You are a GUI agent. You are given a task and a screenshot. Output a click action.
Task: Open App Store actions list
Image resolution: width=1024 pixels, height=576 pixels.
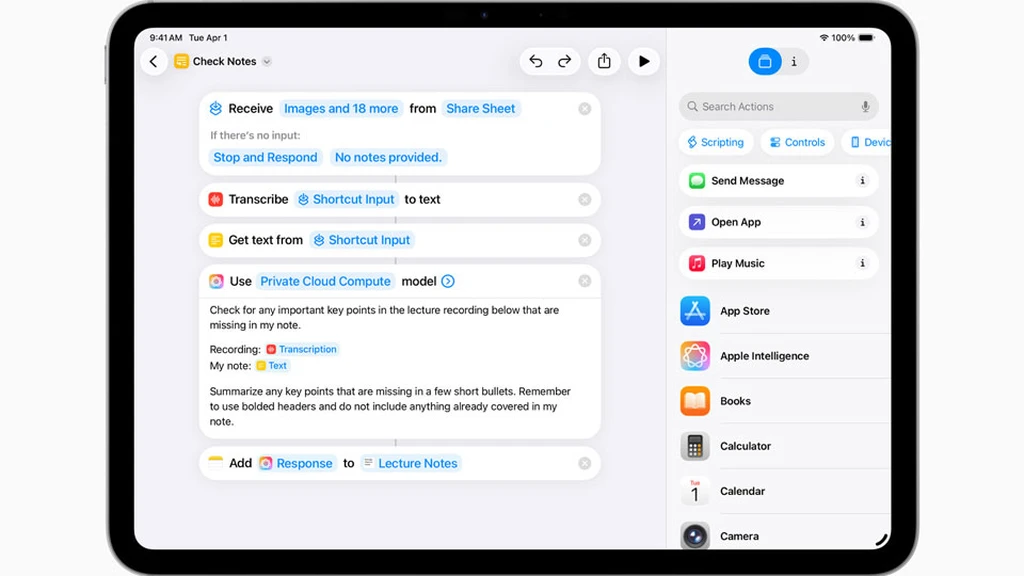point(785,311)
